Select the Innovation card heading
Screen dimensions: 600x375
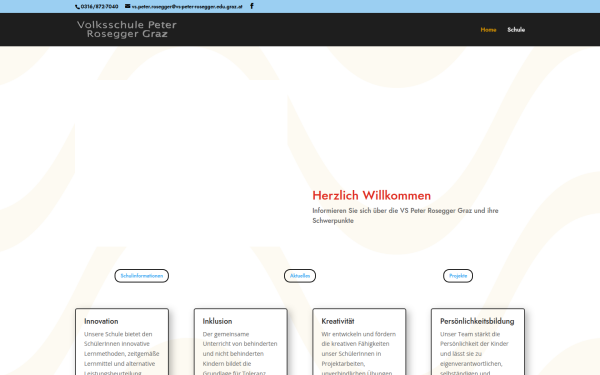[x=101, y=321]
